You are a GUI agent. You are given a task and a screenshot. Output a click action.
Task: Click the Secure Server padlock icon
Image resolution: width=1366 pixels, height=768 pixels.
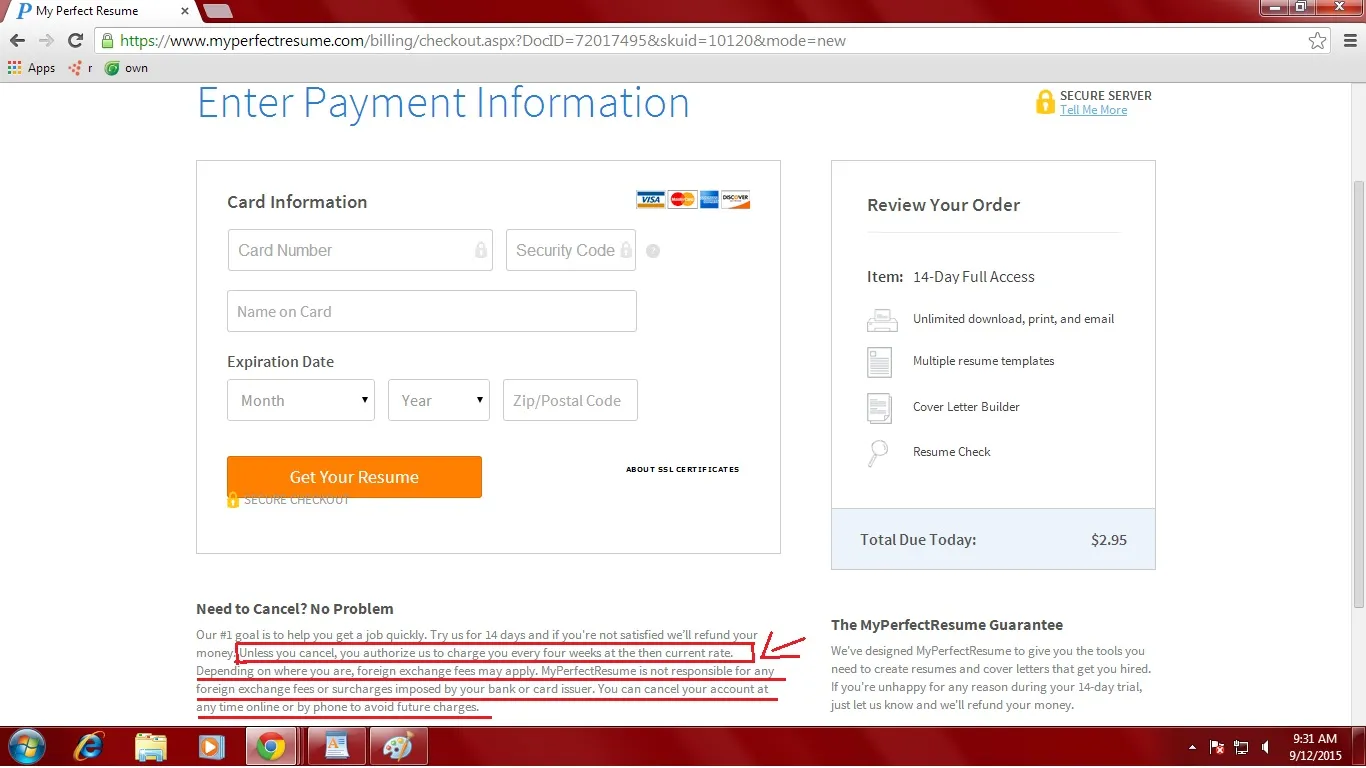tap(1045, 102)
